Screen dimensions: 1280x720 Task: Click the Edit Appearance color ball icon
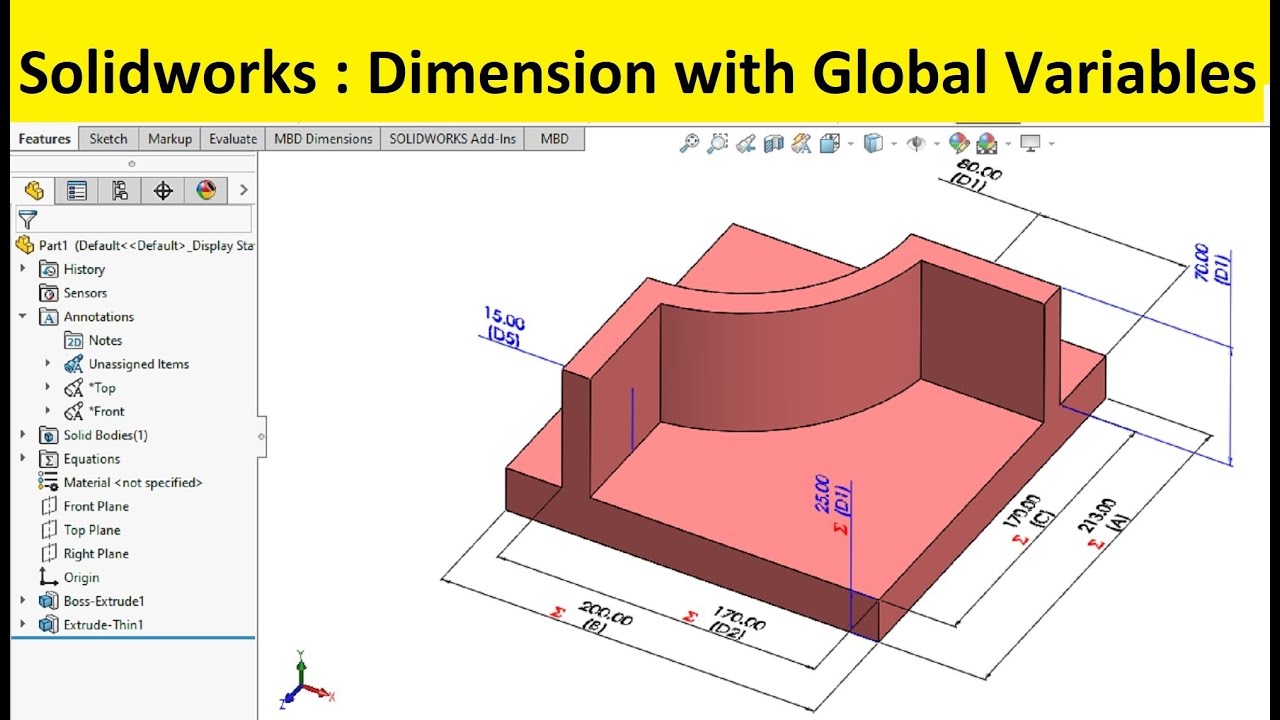tap(959, 143)
